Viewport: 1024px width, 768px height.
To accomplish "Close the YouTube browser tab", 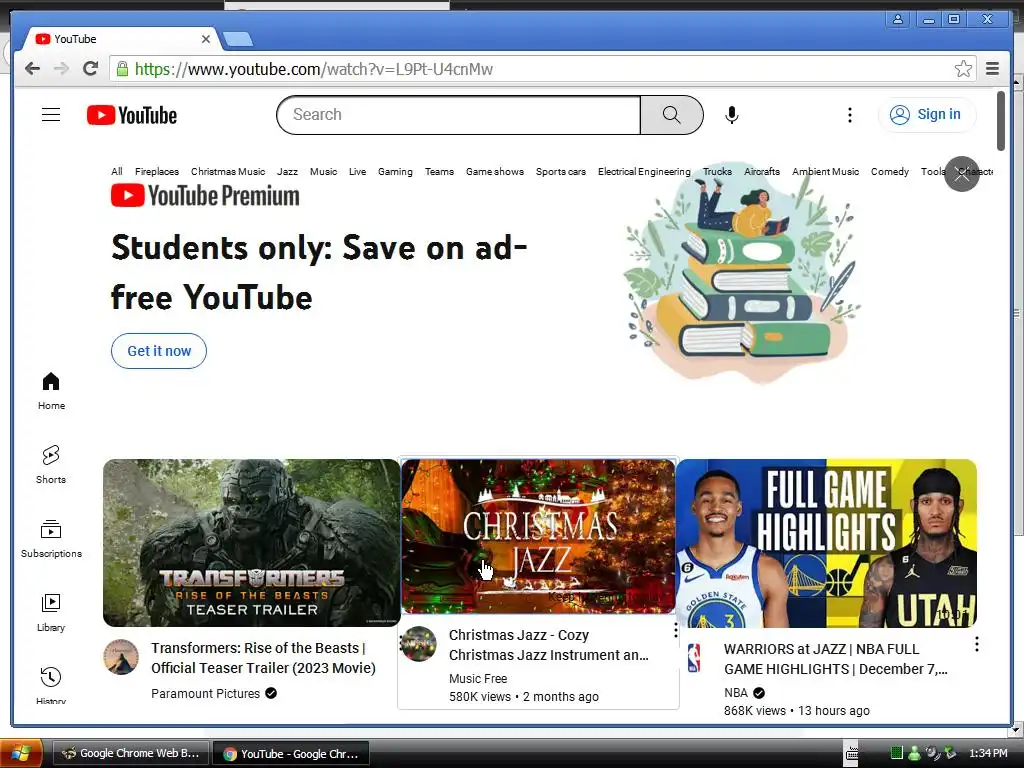I will pyautogui.click(x=206, y=39).
